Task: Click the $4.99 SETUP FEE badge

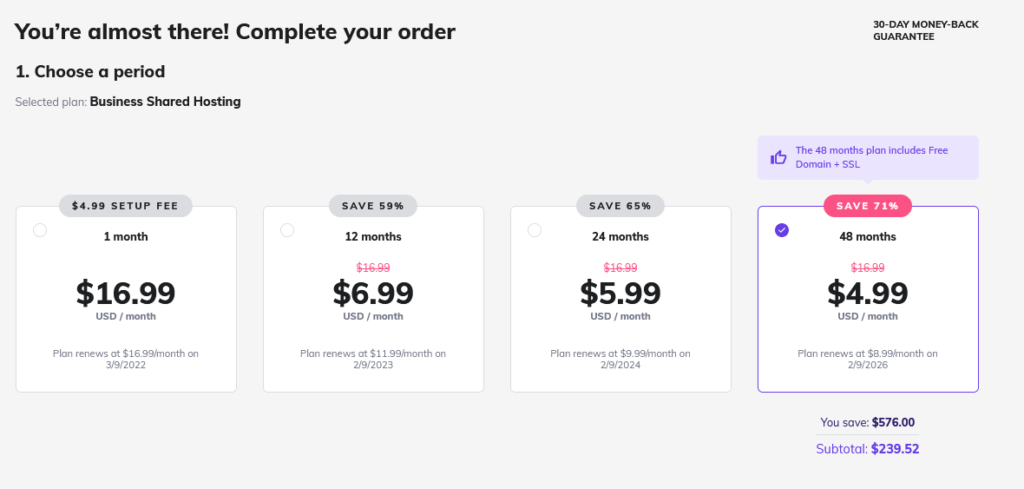Action: (125, 206)
